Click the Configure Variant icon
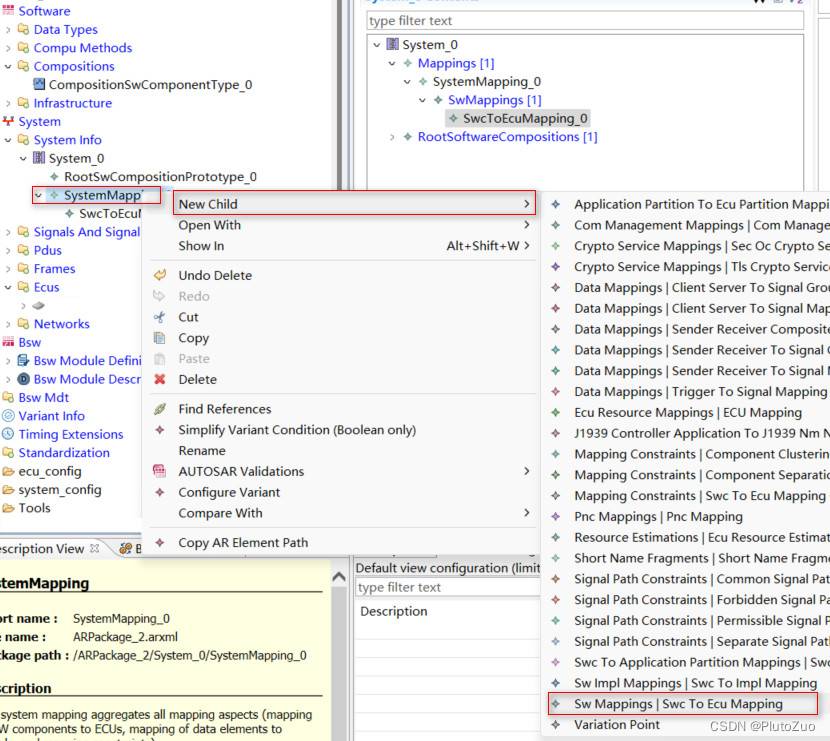This screenshot has width=830, height=741. point(160,492)
